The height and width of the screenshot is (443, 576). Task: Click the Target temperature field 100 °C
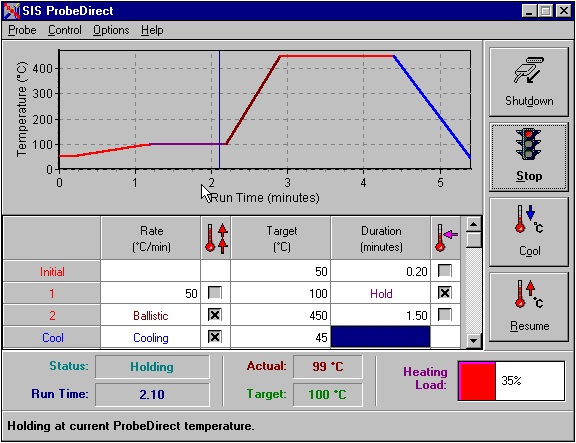(x=328, y=394)
